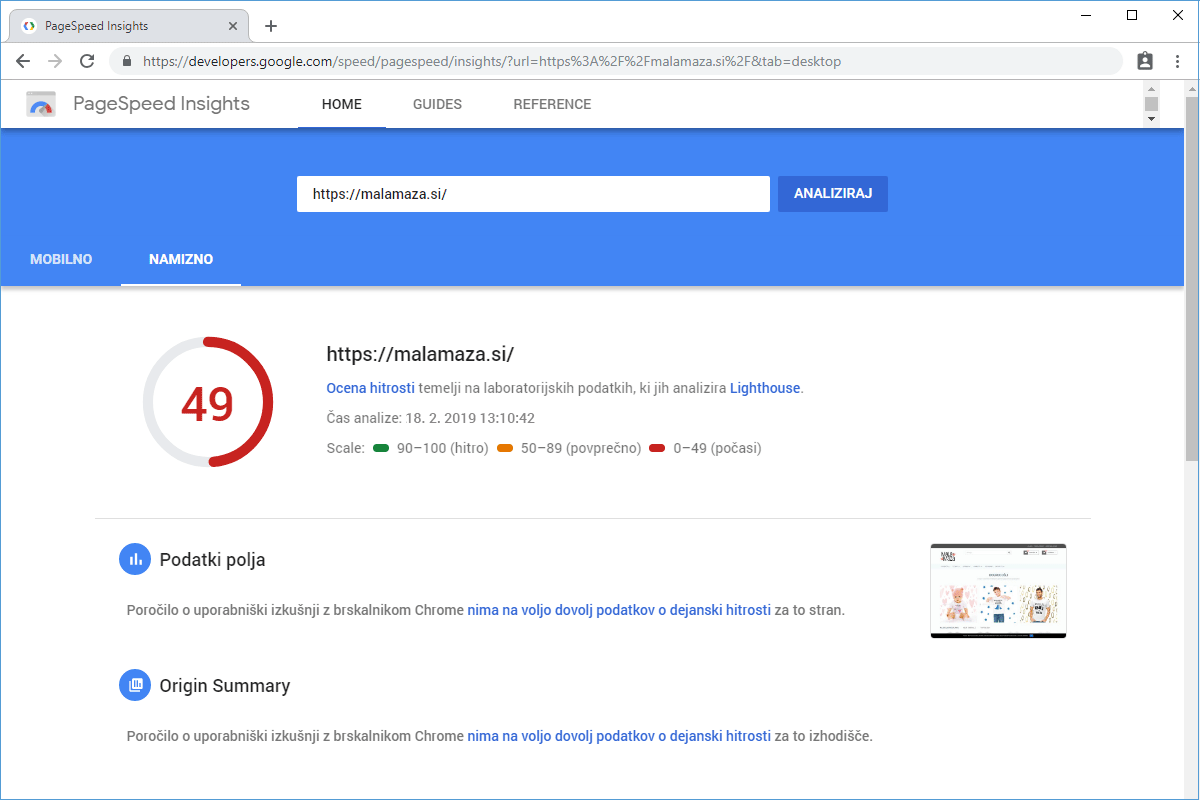
Task: Click the header scroll down arrow
Action: coord(1151,119)
